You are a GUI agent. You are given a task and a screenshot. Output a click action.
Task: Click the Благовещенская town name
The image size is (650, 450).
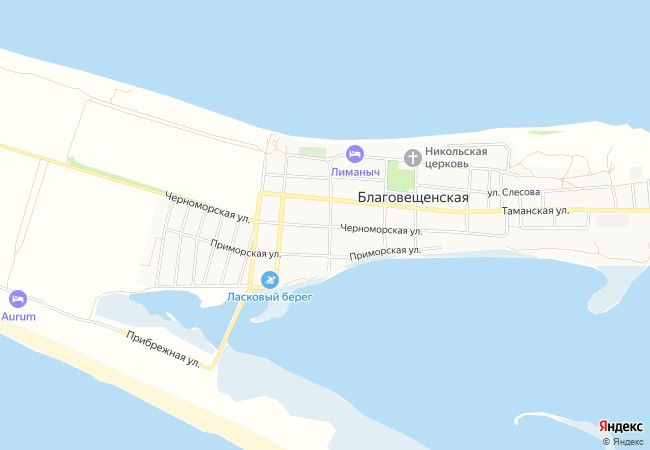[413, 197]
